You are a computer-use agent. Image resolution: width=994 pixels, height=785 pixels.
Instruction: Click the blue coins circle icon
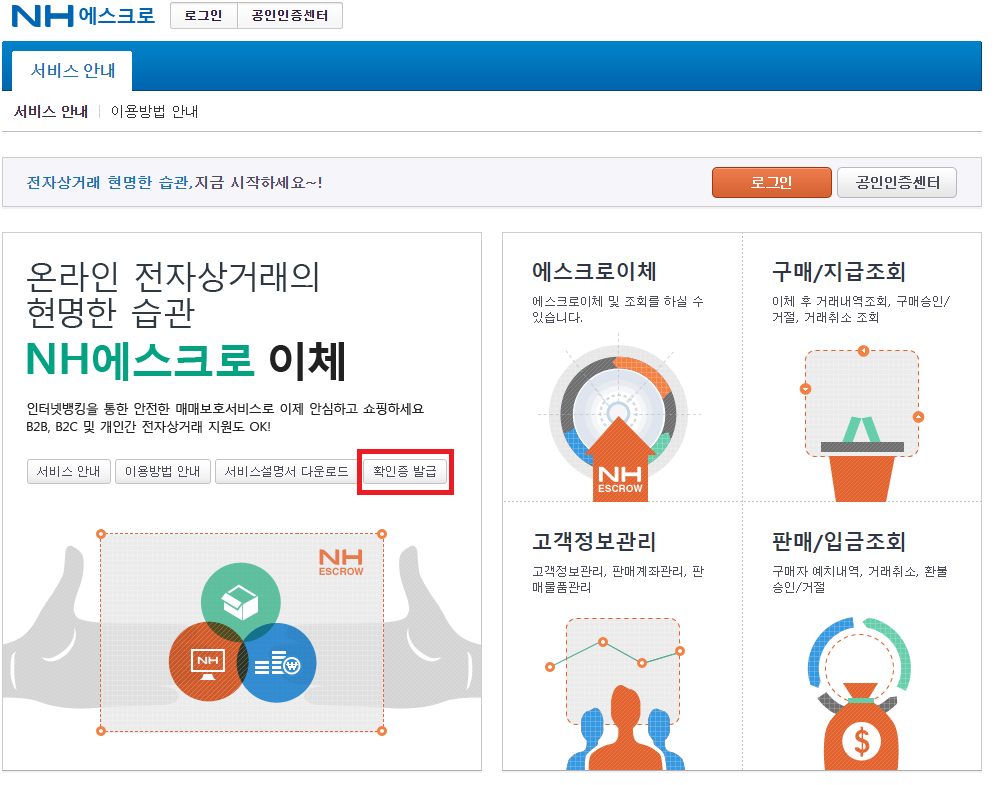(x=277, y=663)
